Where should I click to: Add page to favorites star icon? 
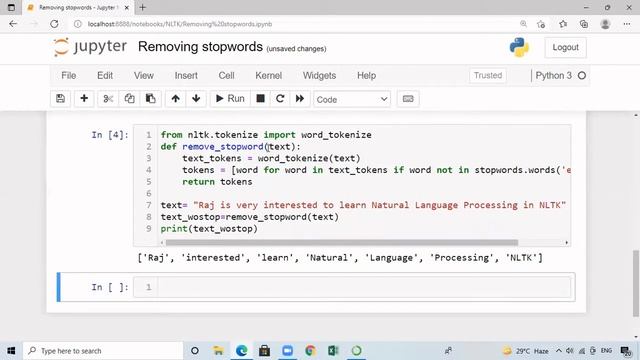(x=541, y=24)
